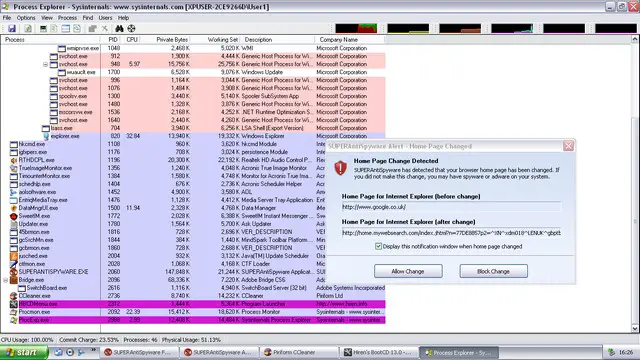The image size is (640, 360).
Task: Open the Users menu
Action: (105, 18)
